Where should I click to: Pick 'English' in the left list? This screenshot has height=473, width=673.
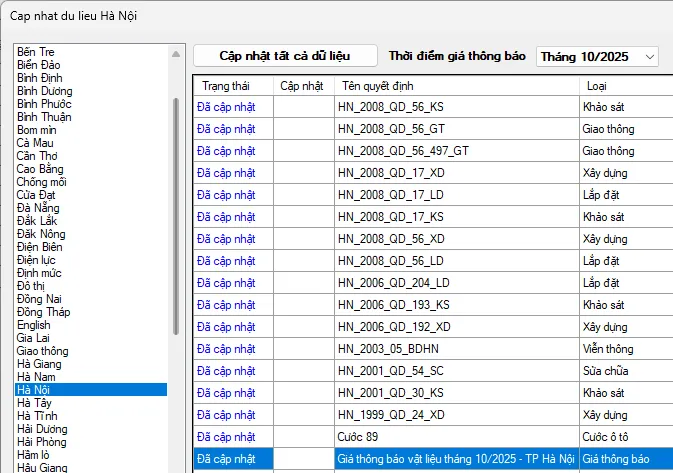click(x=34, y=324)
